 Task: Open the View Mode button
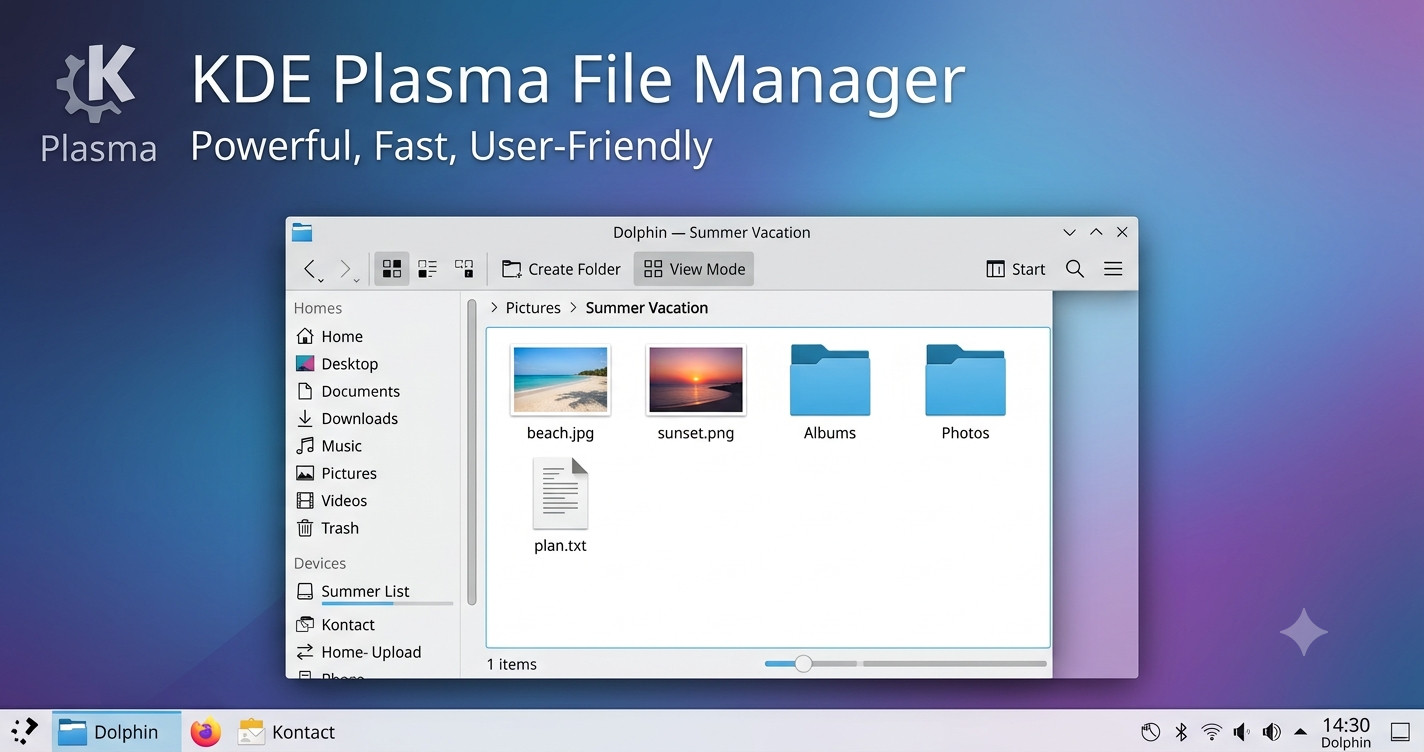coord(694,269)
